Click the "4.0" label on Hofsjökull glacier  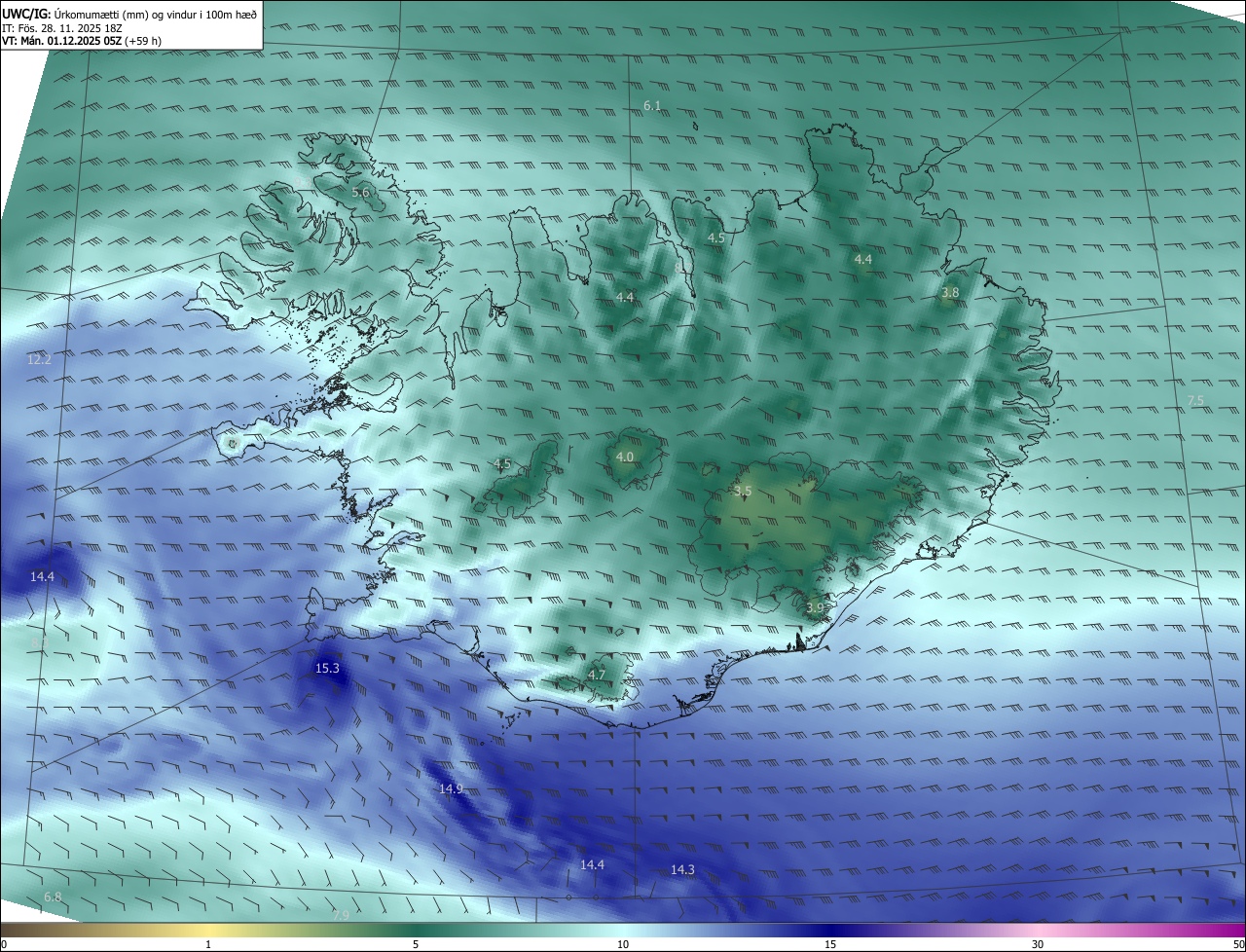[625, 457]
